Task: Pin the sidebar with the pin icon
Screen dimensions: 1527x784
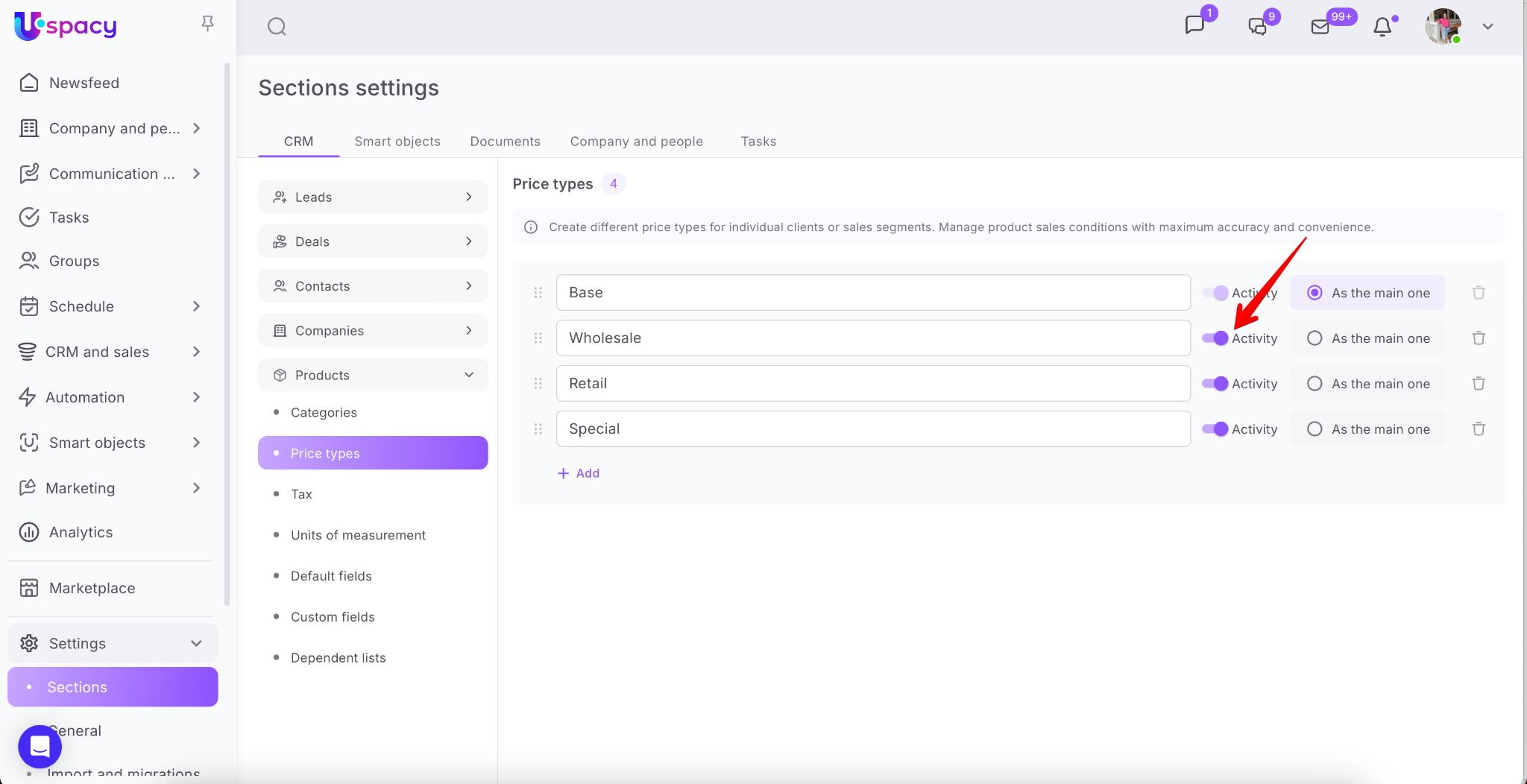Action: click(x=207, y=24)
